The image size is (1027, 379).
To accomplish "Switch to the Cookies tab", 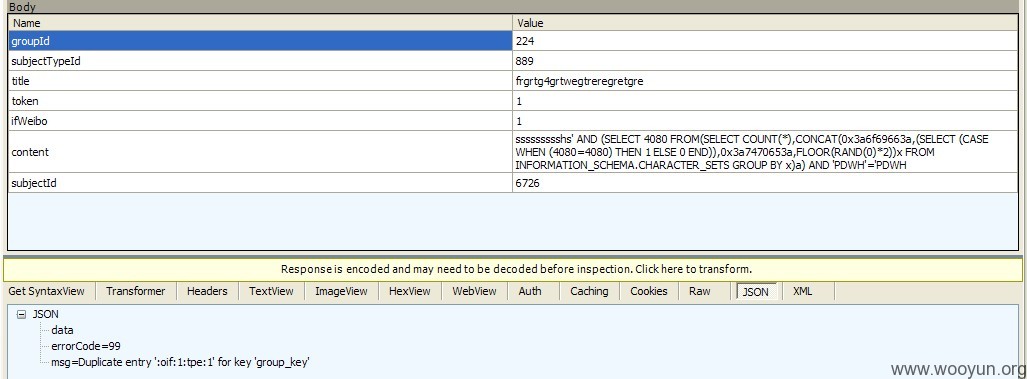I will tap(648, 291).
